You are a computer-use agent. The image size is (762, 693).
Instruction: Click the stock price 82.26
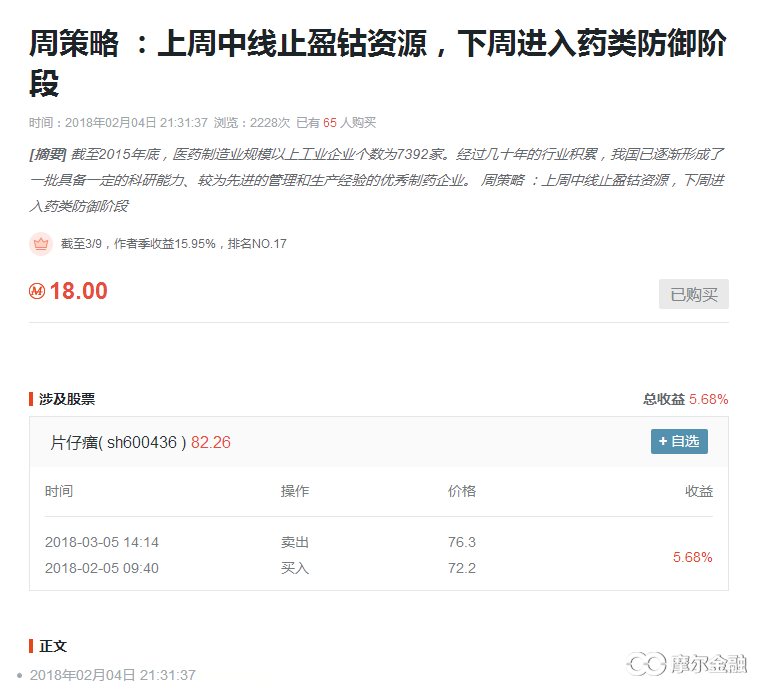pyautogui.click(x=210, y=442)
